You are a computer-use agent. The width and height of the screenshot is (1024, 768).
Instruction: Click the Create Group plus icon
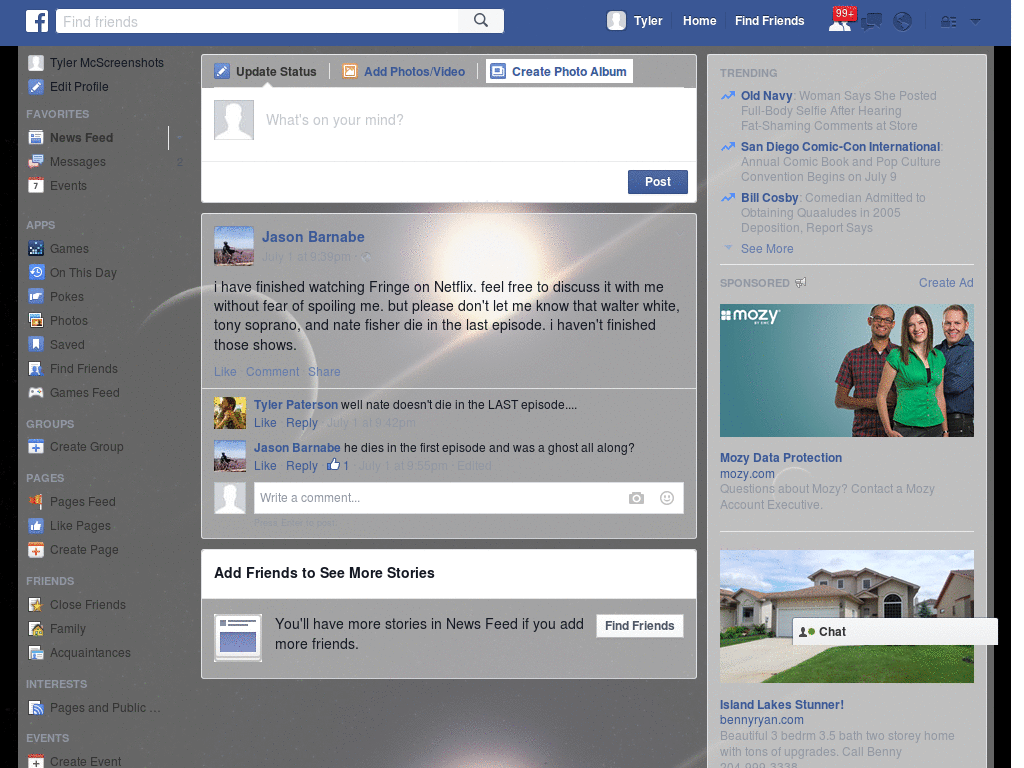36,447
